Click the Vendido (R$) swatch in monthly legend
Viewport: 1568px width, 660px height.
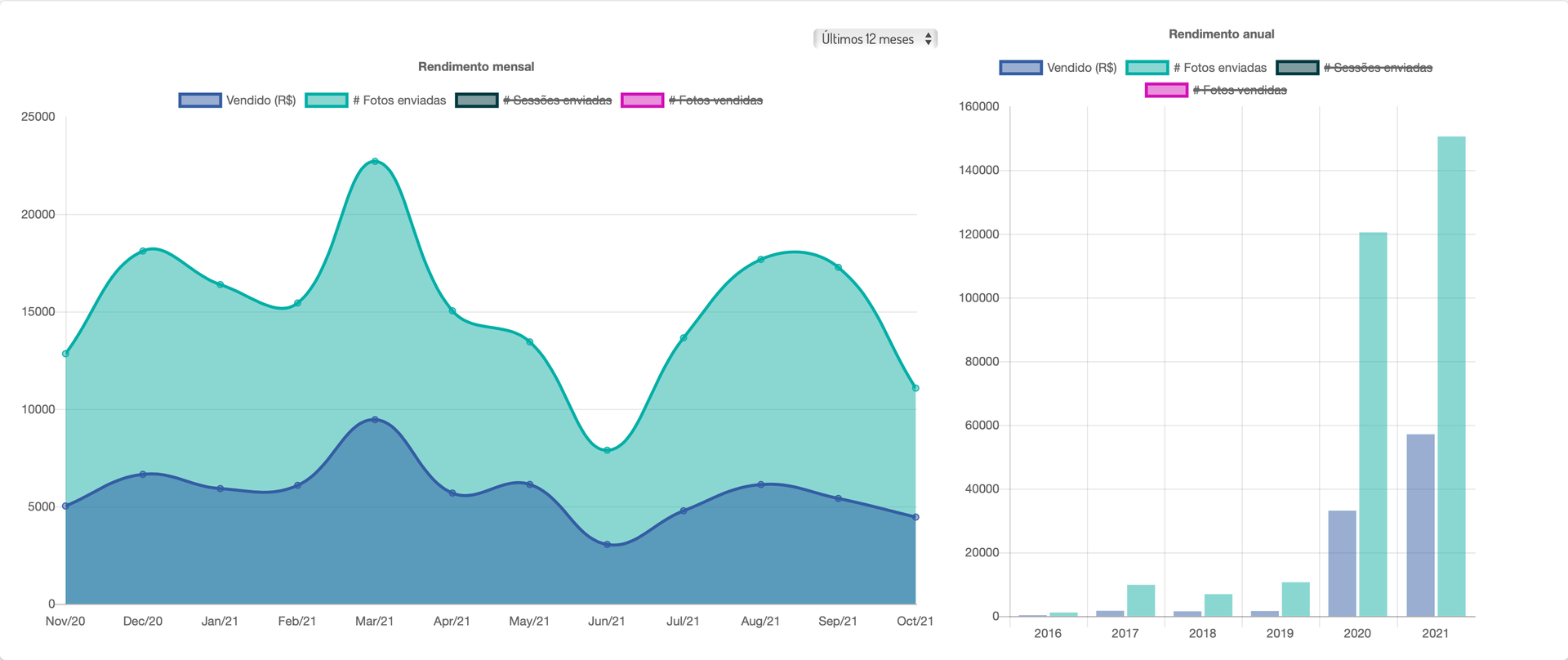coord(200,100)
